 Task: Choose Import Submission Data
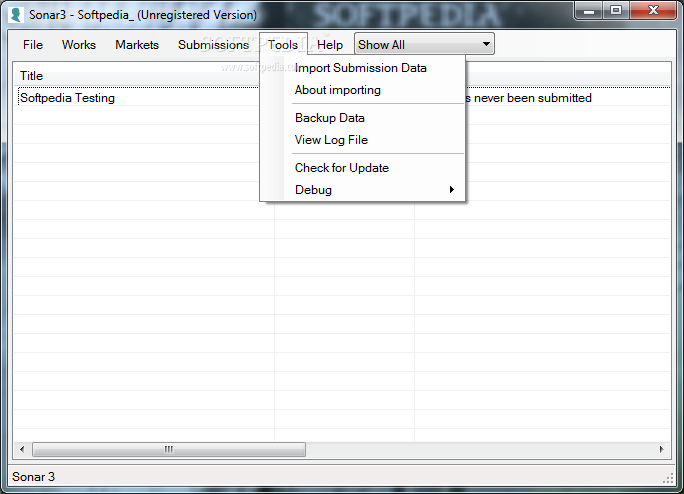[x=360, y=68]
